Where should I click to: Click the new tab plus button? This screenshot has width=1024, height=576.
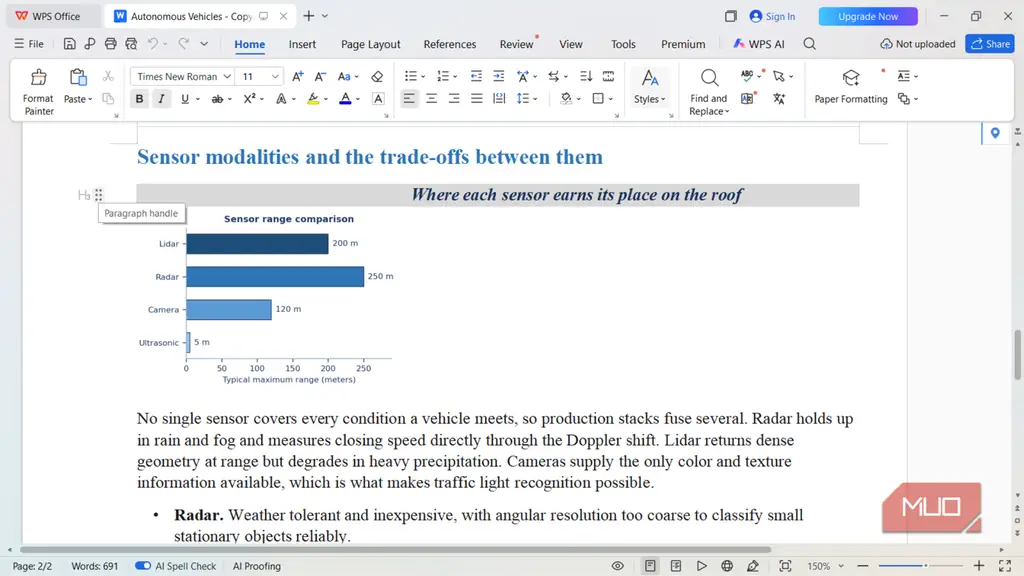[309, 16]
